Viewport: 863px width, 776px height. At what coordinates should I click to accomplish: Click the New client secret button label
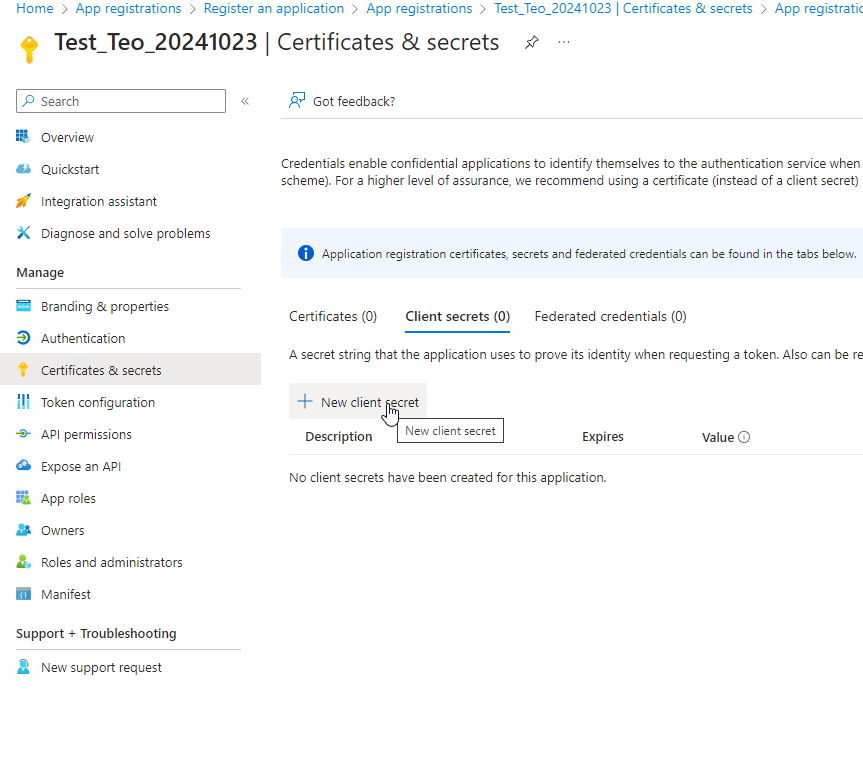pyautogui.click(x=370, y=402)
